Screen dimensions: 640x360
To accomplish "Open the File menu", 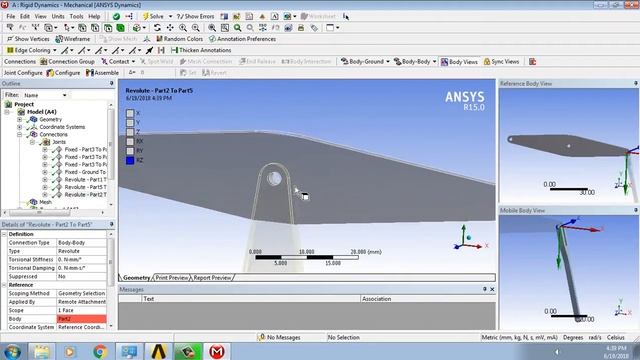I will pyautogui.click(x=11, y=16).
